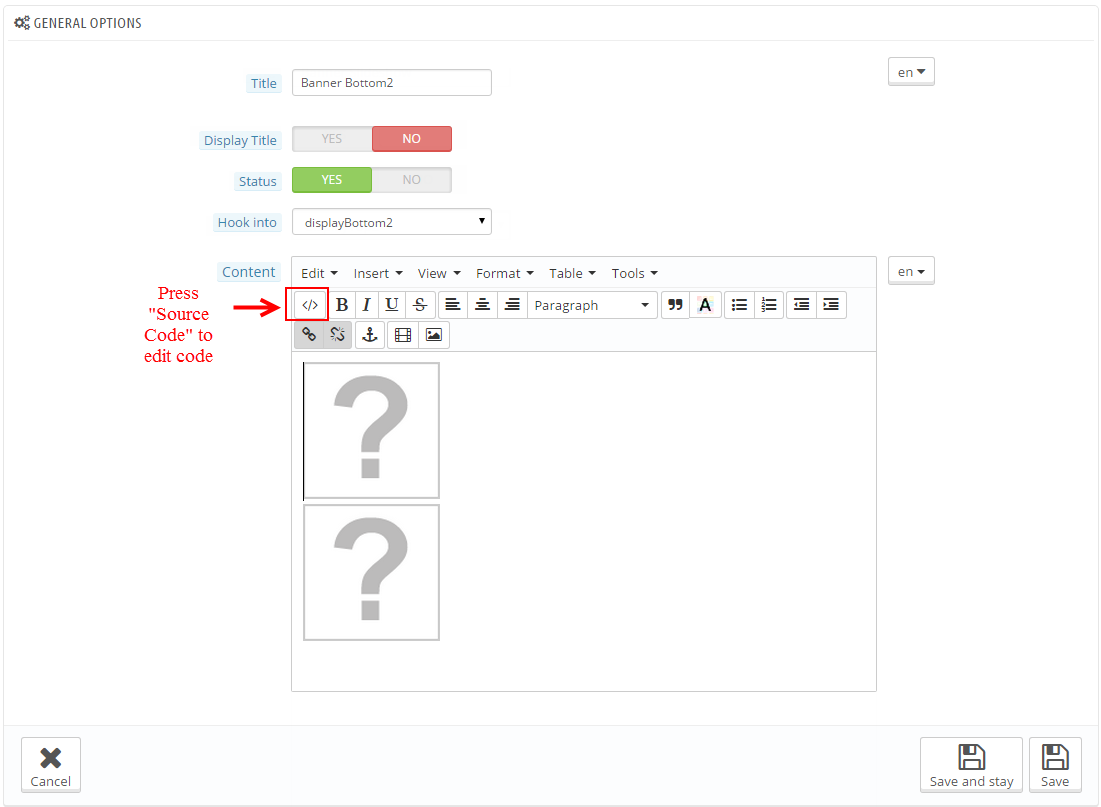The image size is (1101, 807).
Task: Apply italic formatting
Action: (x=367, y=305)
